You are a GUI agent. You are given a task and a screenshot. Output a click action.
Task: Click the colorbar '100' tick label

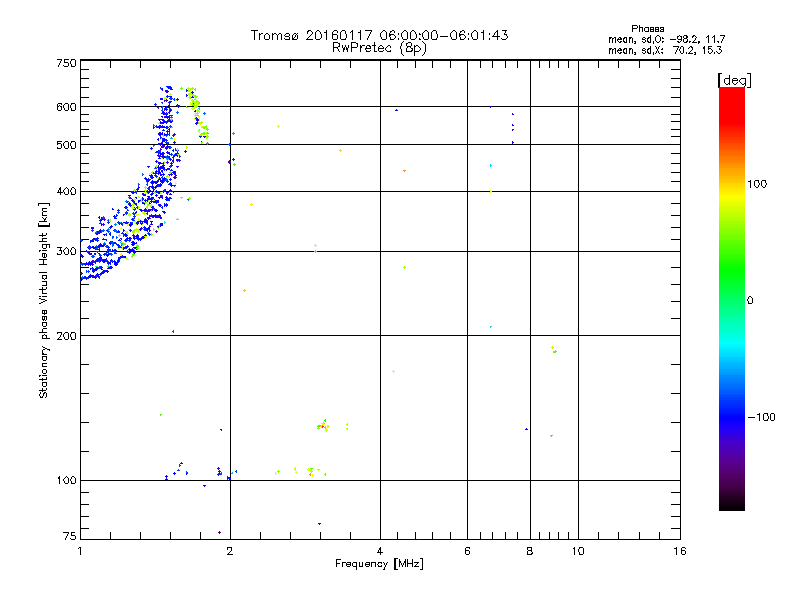point(757,184)
